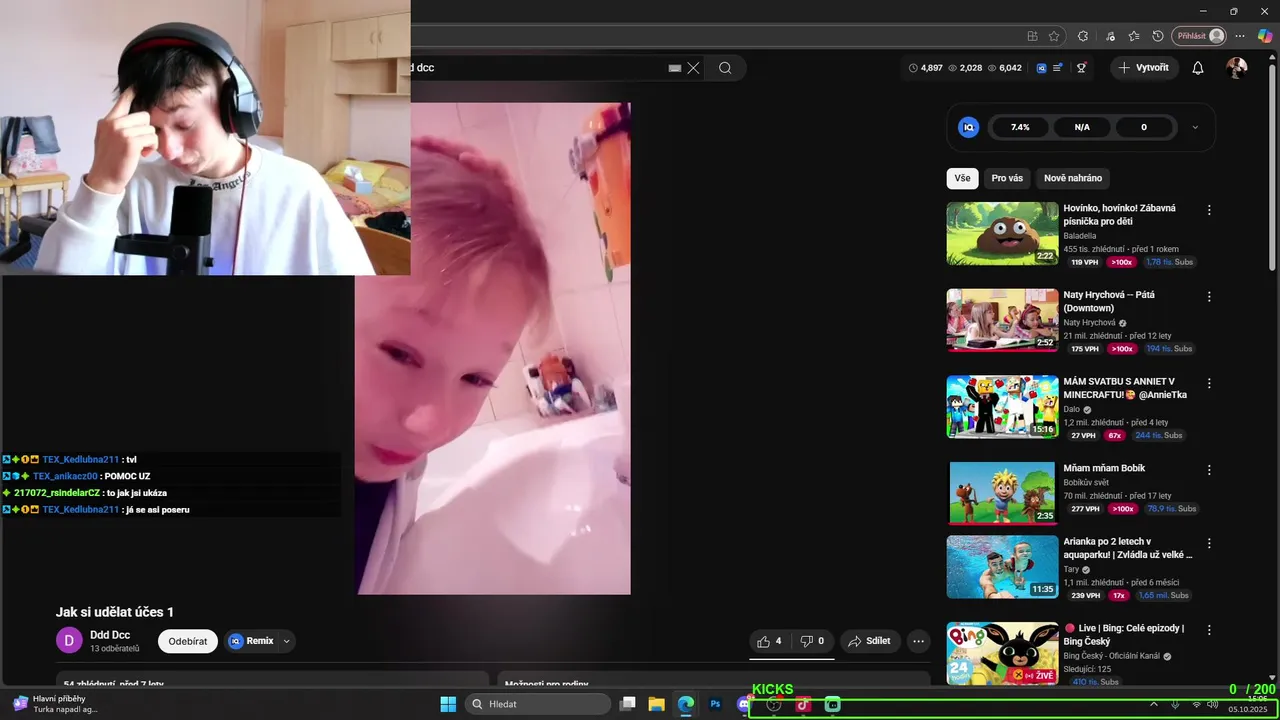Open more actions dots below video
Image resolution: width=1280 pixels, height=720 pixels.
[x=918, y=641]
